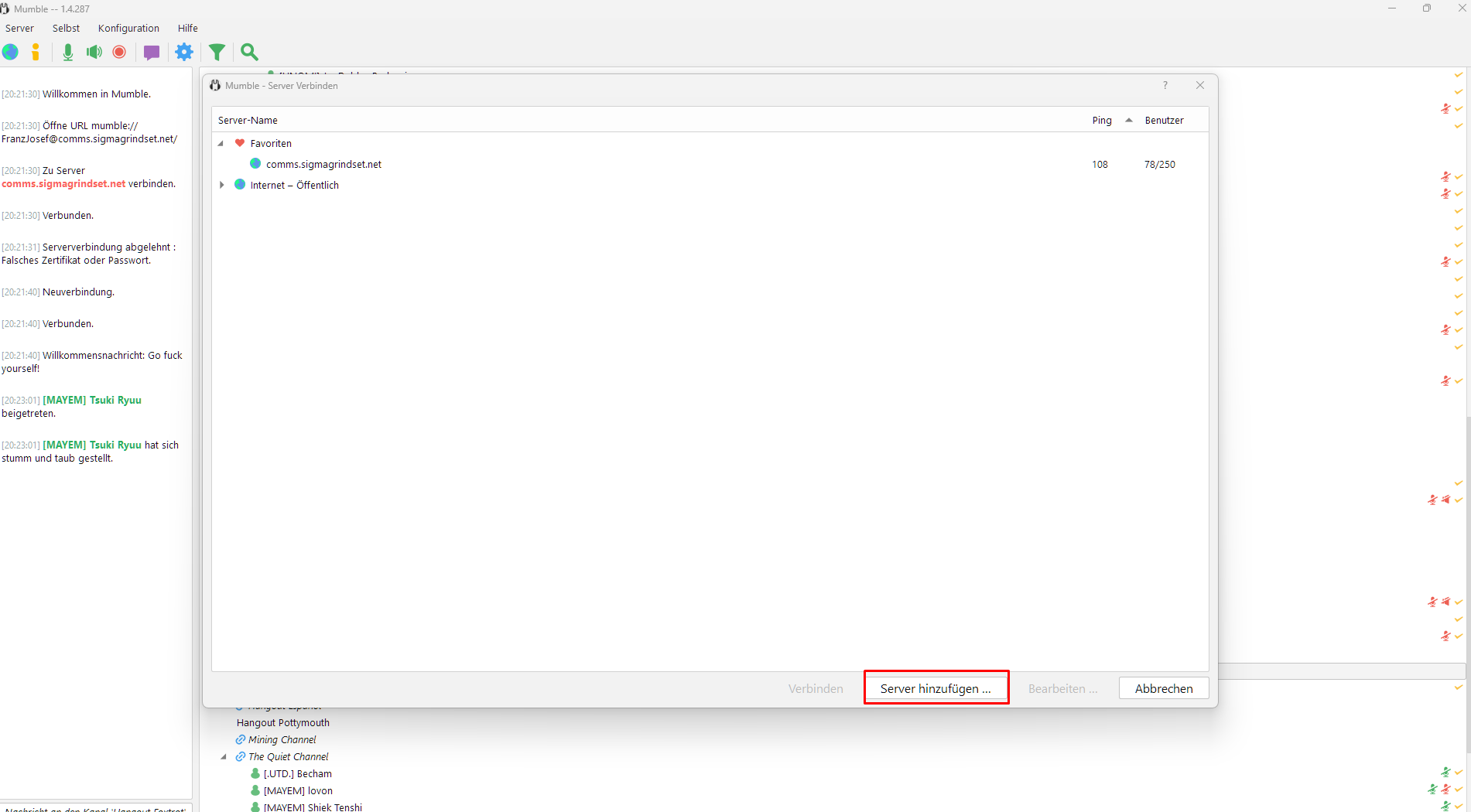
Task: Open the Hilfe menu
Action: click(x=187, y=28)
